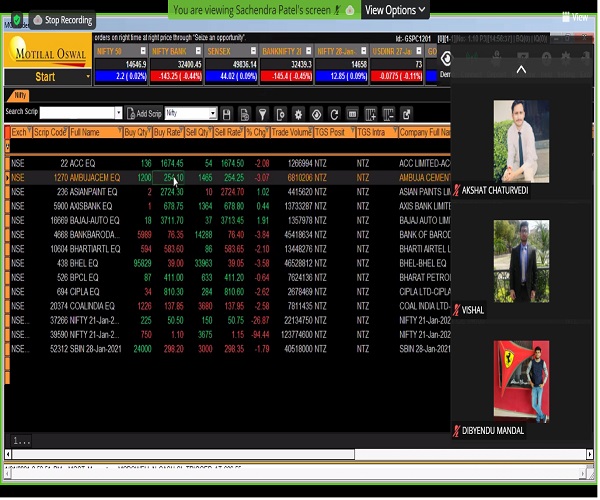Open the filter on the % Chg column header
Image resolution: width=600 pixels, height=500 pixels.
[267, 129]
